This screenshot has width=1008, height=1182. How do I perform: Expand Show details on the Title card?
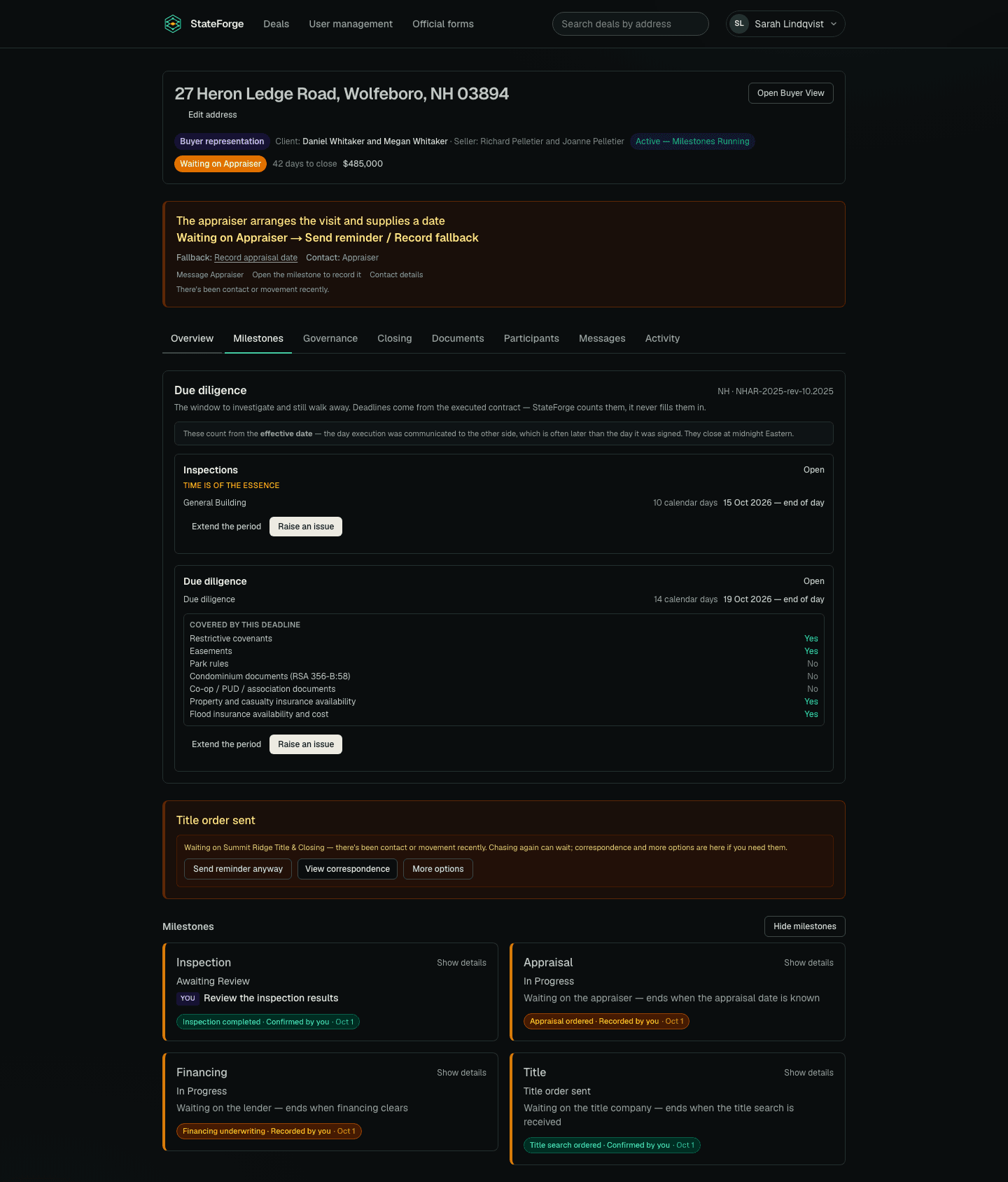pyautogui.click(x=808, y=1073)
